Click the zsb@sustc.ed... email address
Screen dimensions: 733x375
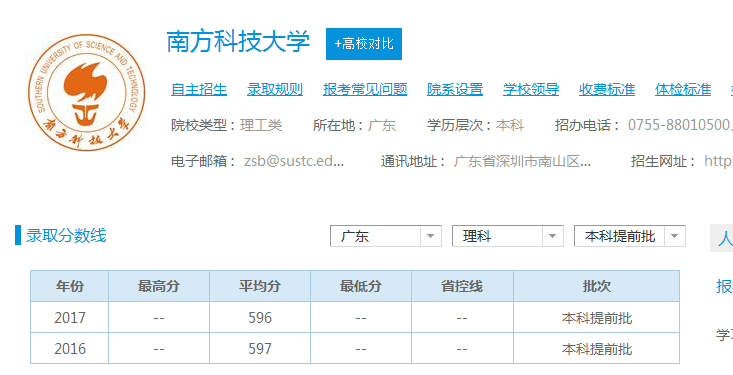point(294,161)
